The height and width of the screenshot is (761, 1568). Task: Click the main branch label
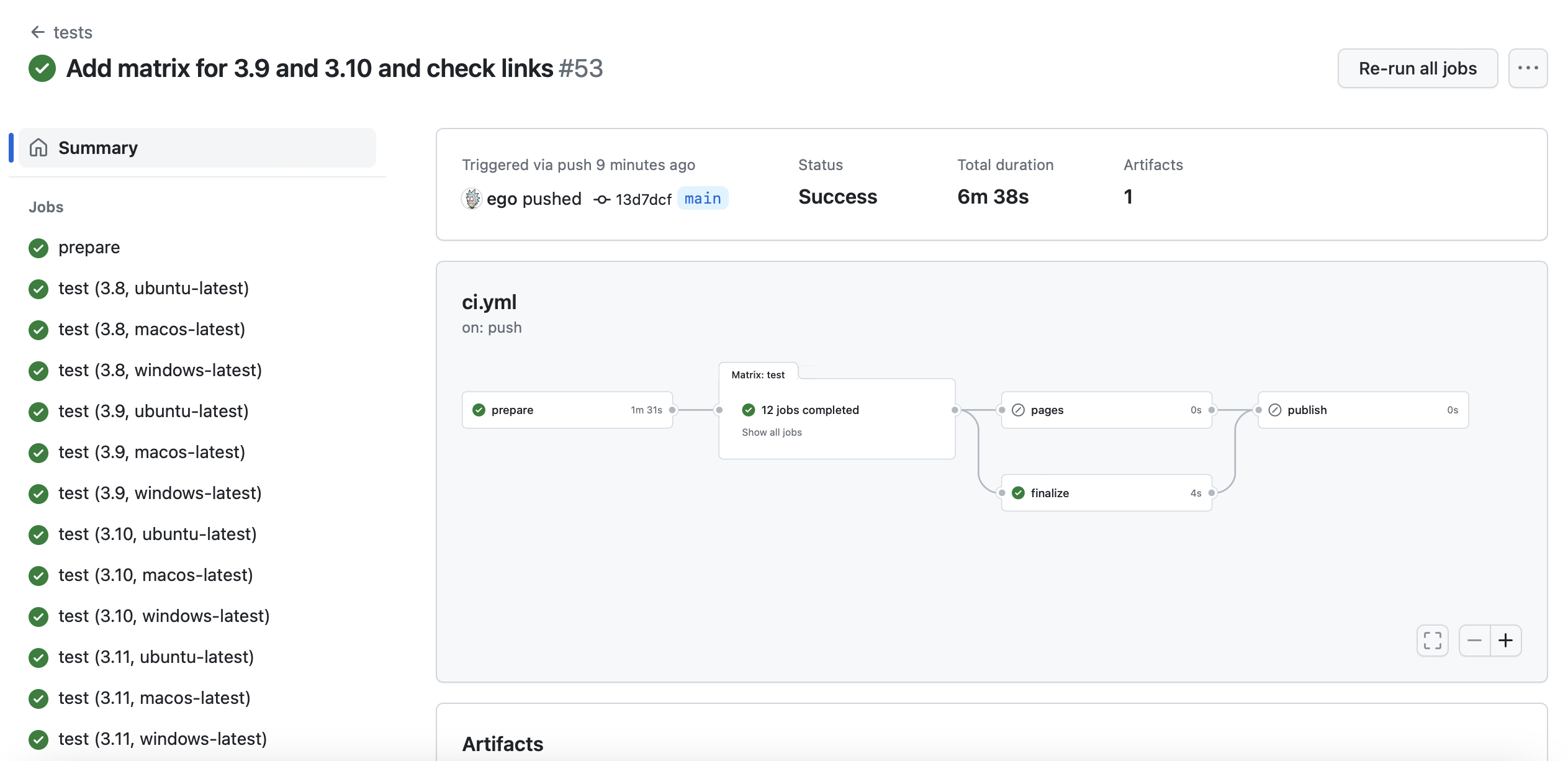[x=702, y=199]
